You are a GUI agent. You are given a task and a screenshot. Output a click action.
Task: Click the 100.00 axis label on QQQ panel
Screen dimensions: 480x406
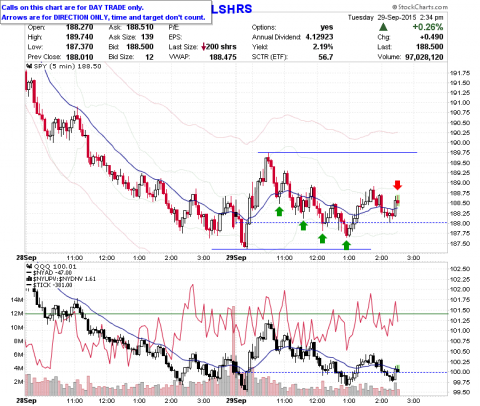460,372
